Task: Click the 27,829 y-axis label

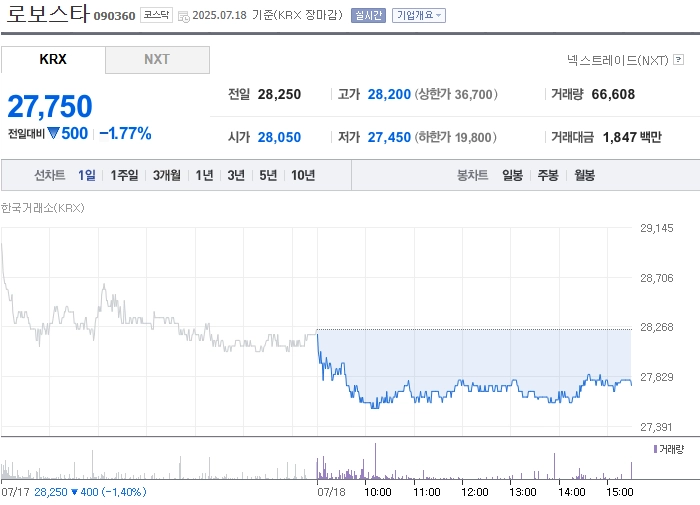Action: 657,377
